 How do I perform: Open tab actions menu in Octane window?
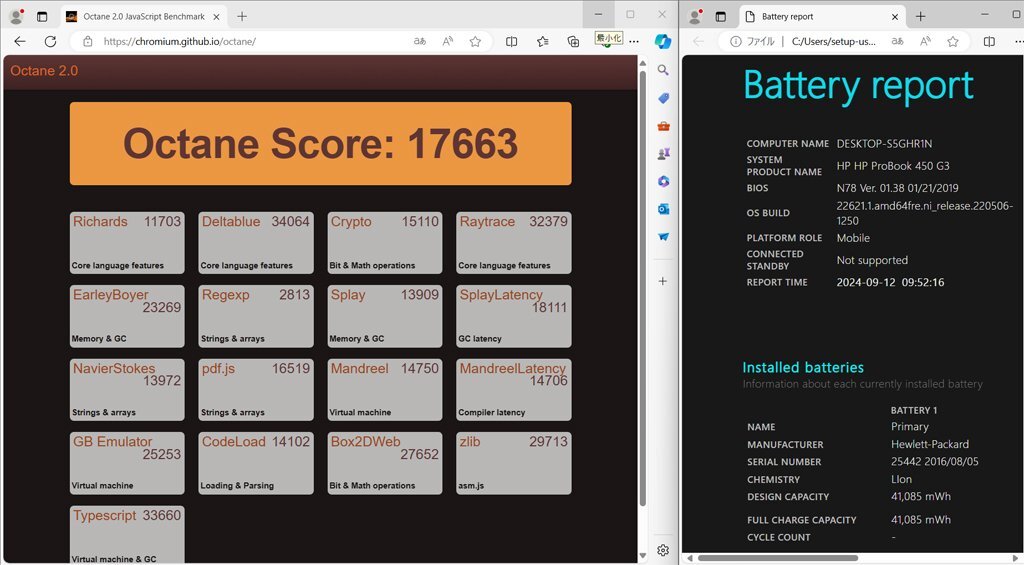(42, 16)
